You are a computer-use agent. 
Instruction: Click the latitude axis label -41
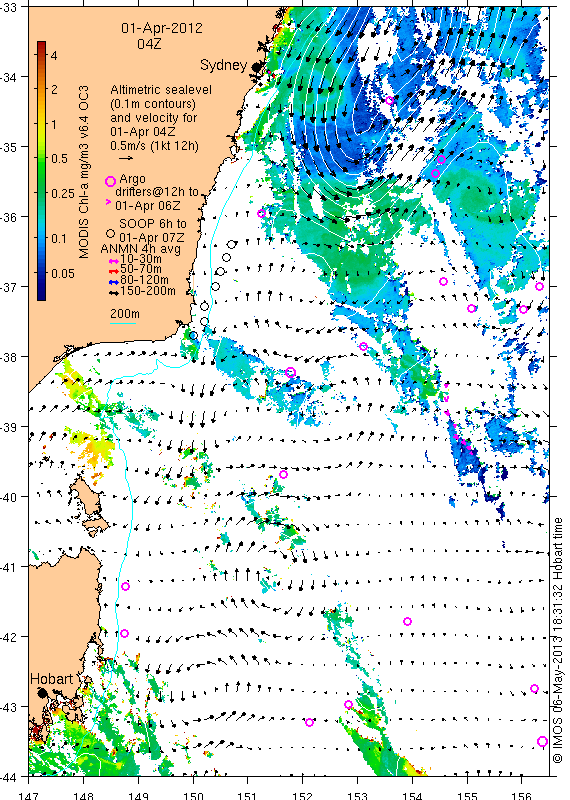[x=8, y=567]
